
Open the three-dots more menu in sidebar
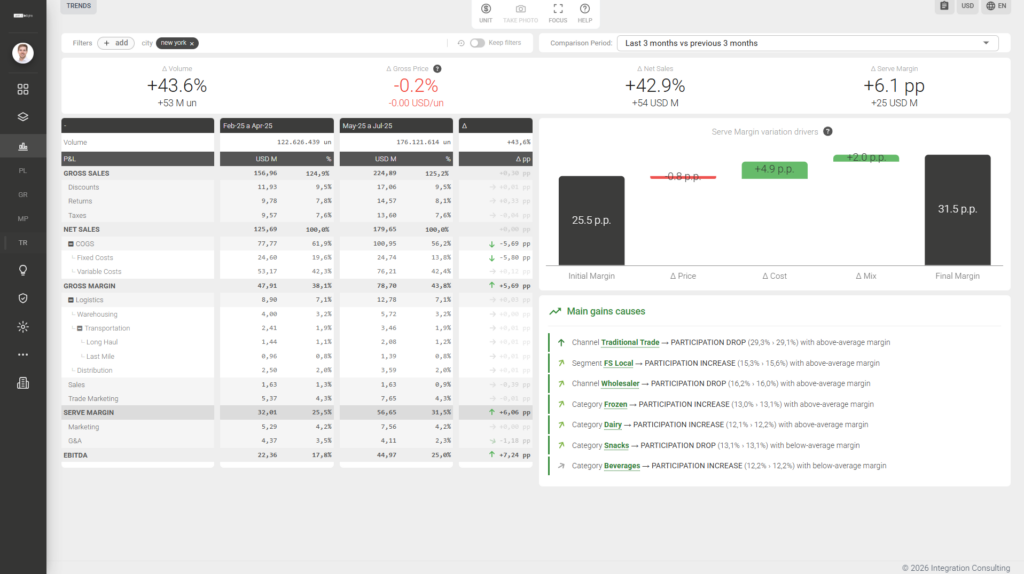coord(23,355)
